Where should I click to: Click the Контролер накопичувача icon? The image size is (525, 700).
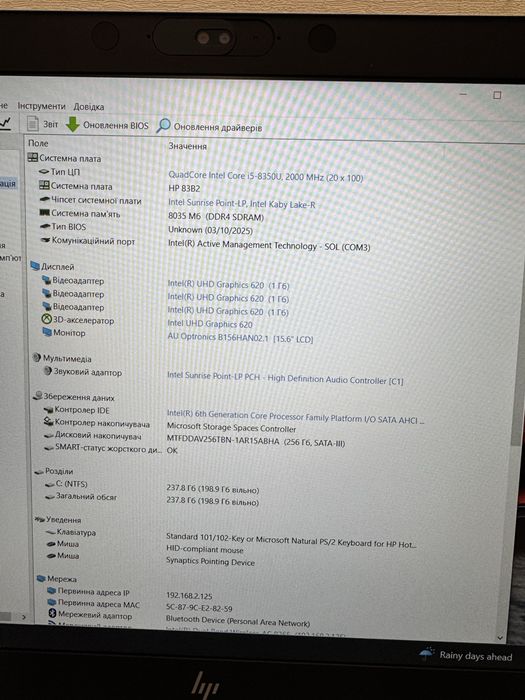[x=49, y=421]
